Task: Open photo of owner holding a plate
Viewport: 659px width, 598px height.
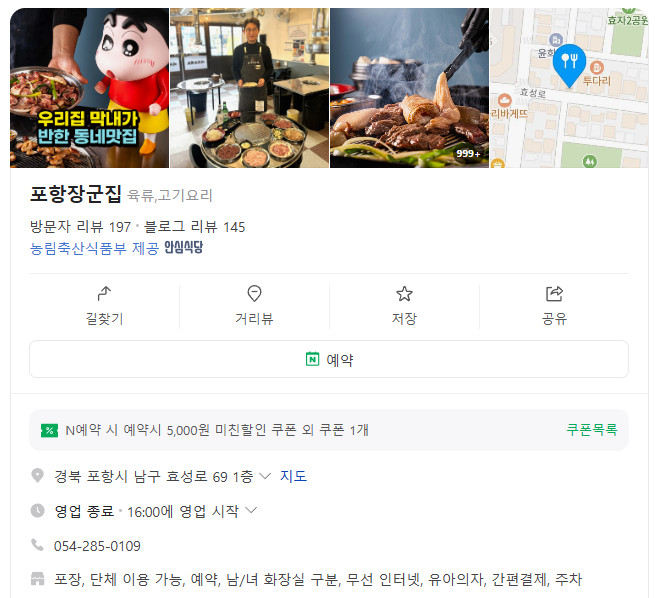Action: pos(250,88)
